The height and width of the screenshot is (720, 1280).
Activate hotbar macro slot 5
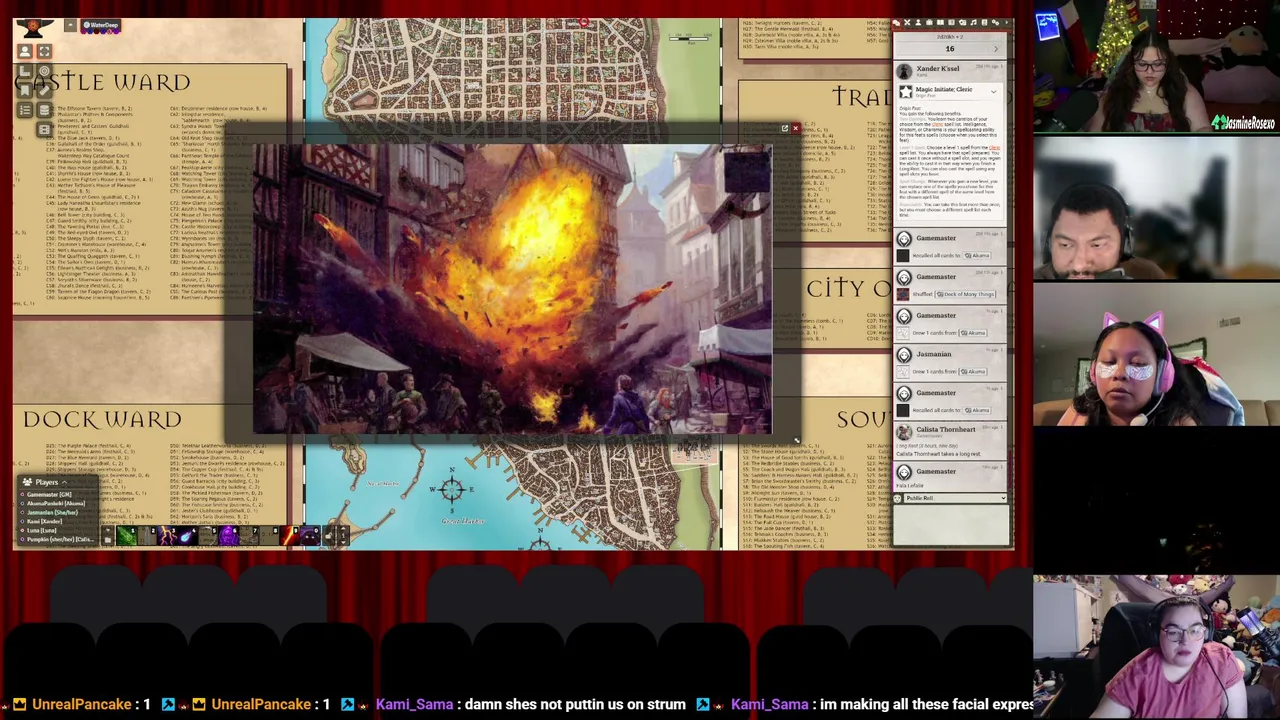coord(208,536)
